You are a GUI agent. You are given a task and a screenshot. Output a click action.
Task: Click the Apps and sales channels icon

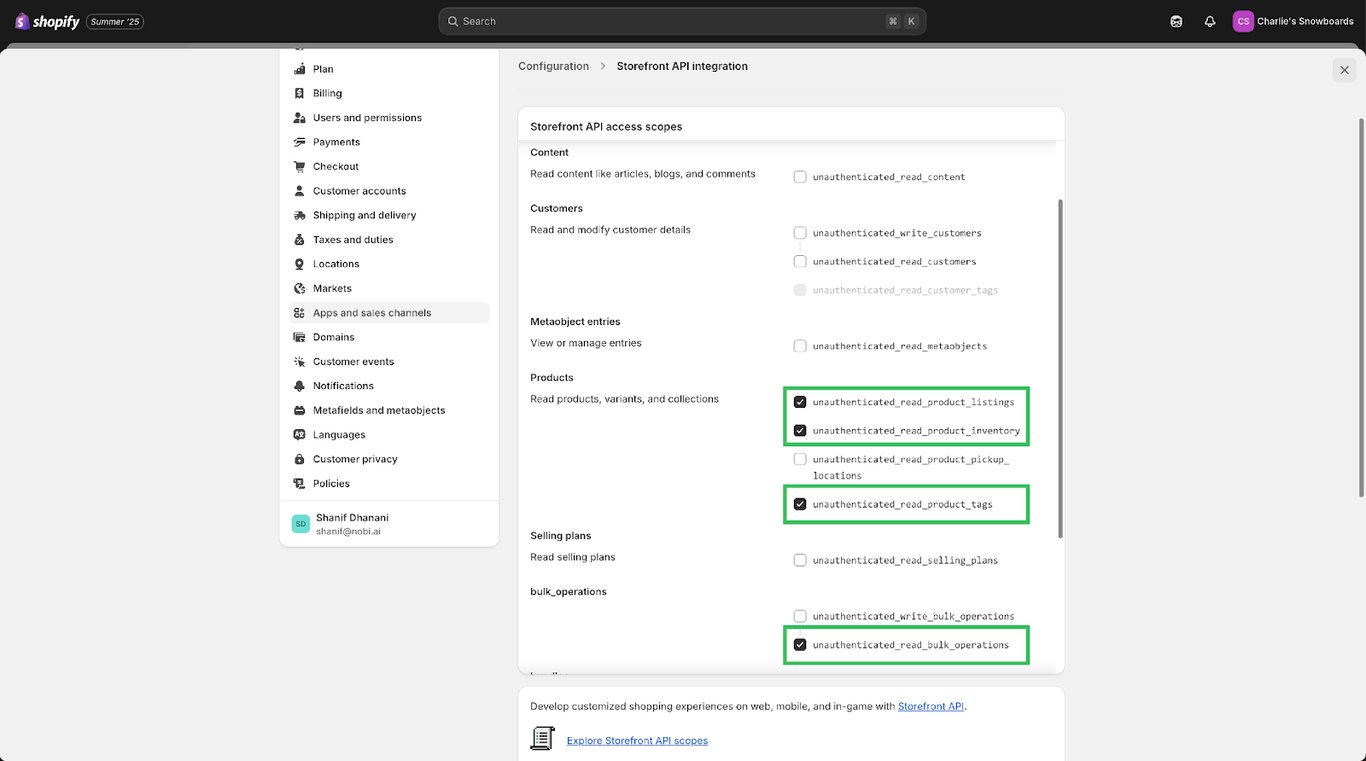(299, 313)
